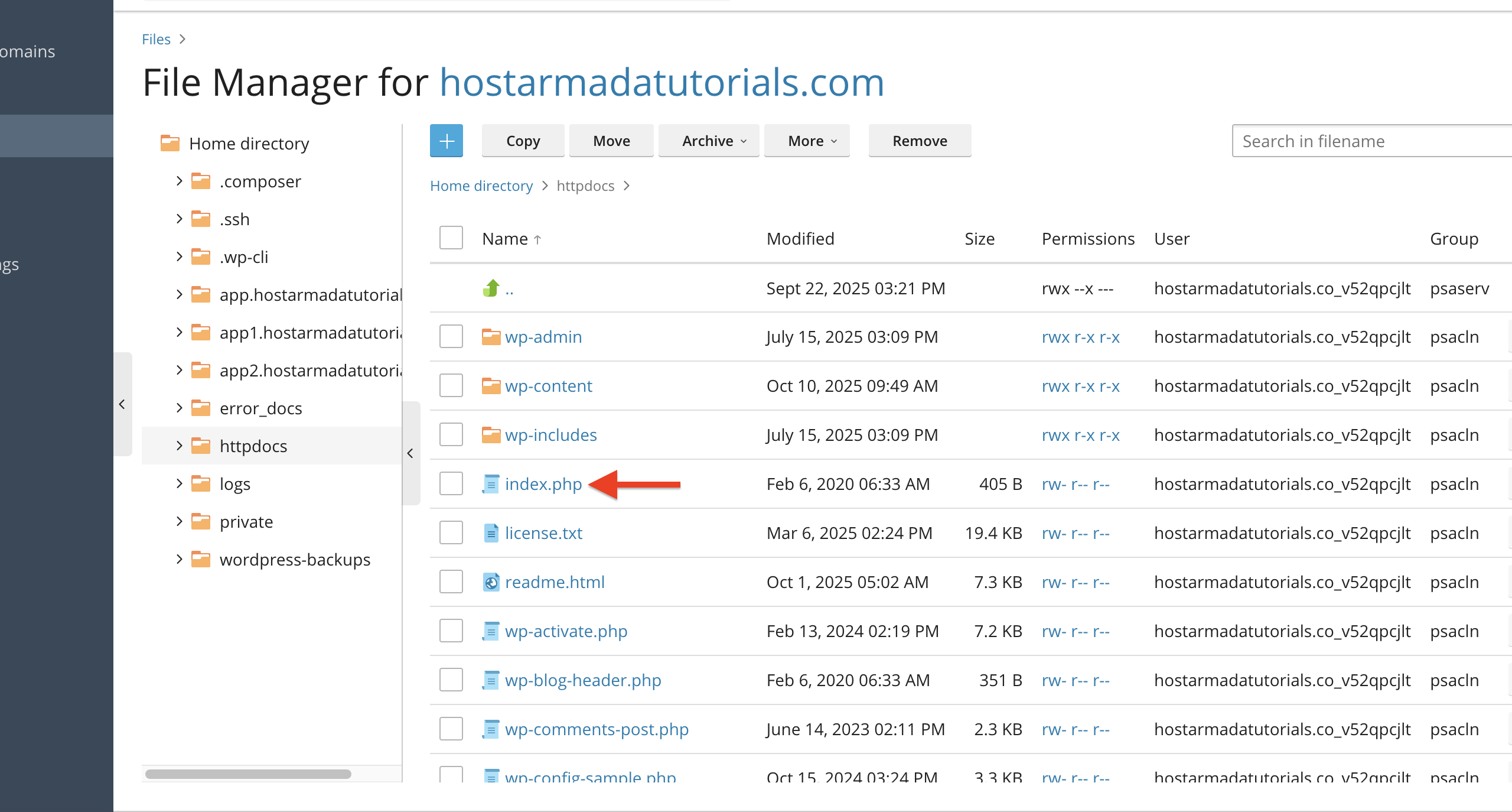Click the wp-blog-header.php file icon
This screenshot has width=1512, height=812.
pyautogui.click(x=491, y=680)
